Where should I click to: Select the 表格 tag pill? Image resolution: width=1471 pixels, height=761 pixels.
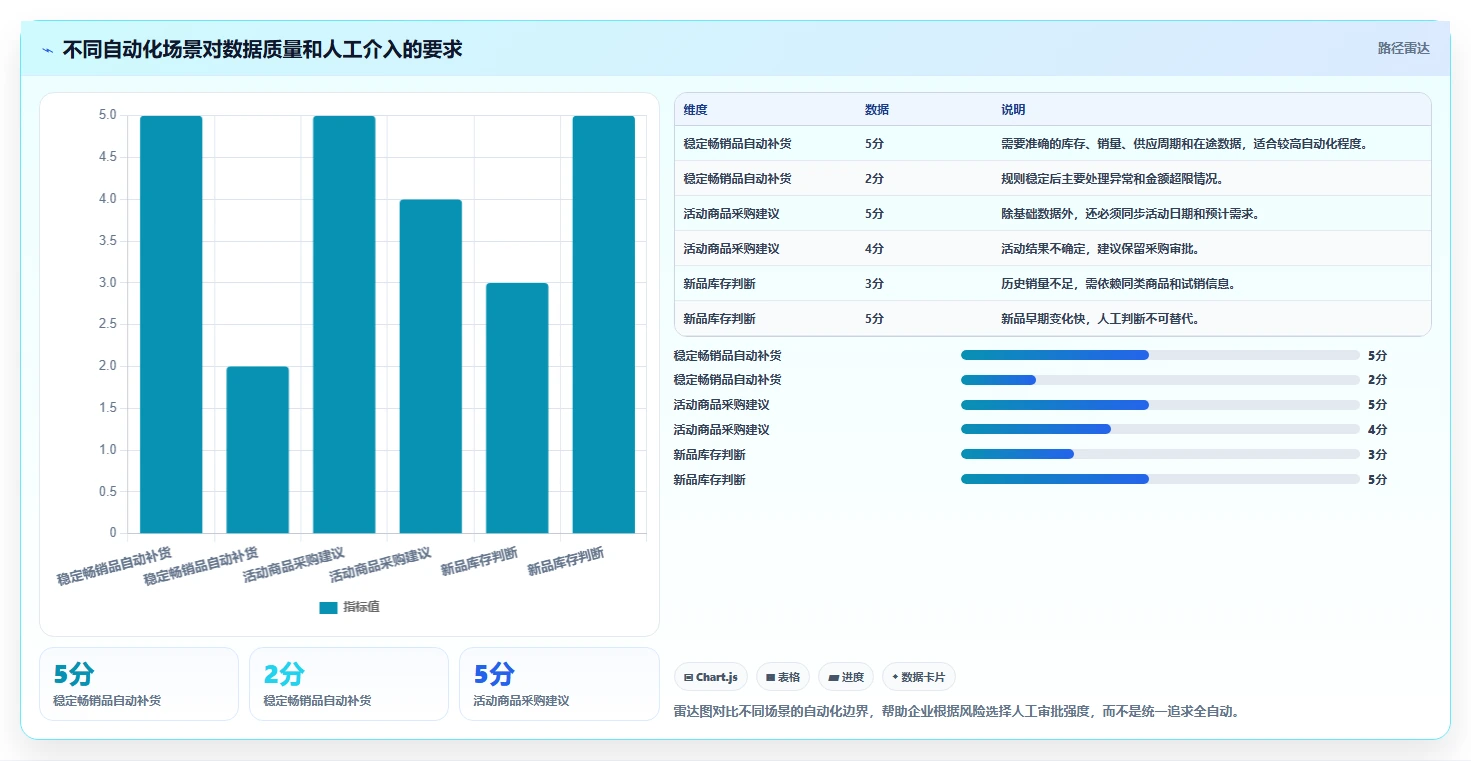click(x=783, y=677)
